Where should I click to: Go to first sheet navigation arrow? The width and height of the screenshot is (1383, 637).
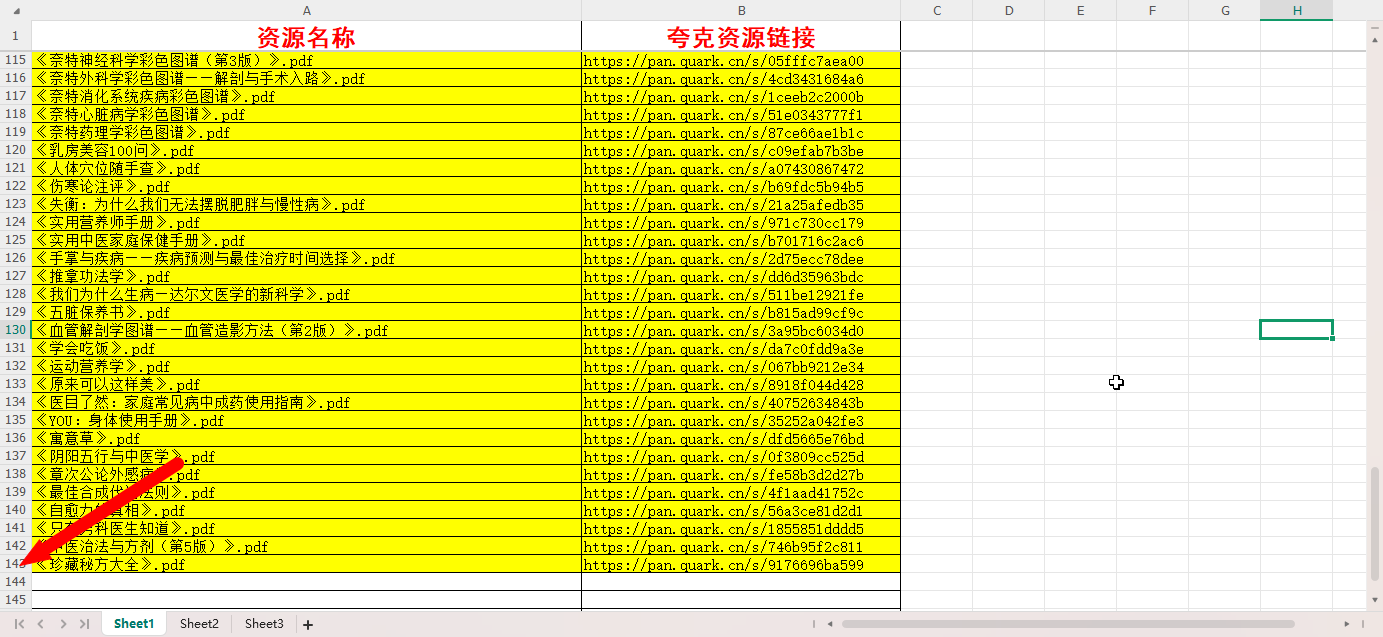pyautogui.click(x=19, y=624)
